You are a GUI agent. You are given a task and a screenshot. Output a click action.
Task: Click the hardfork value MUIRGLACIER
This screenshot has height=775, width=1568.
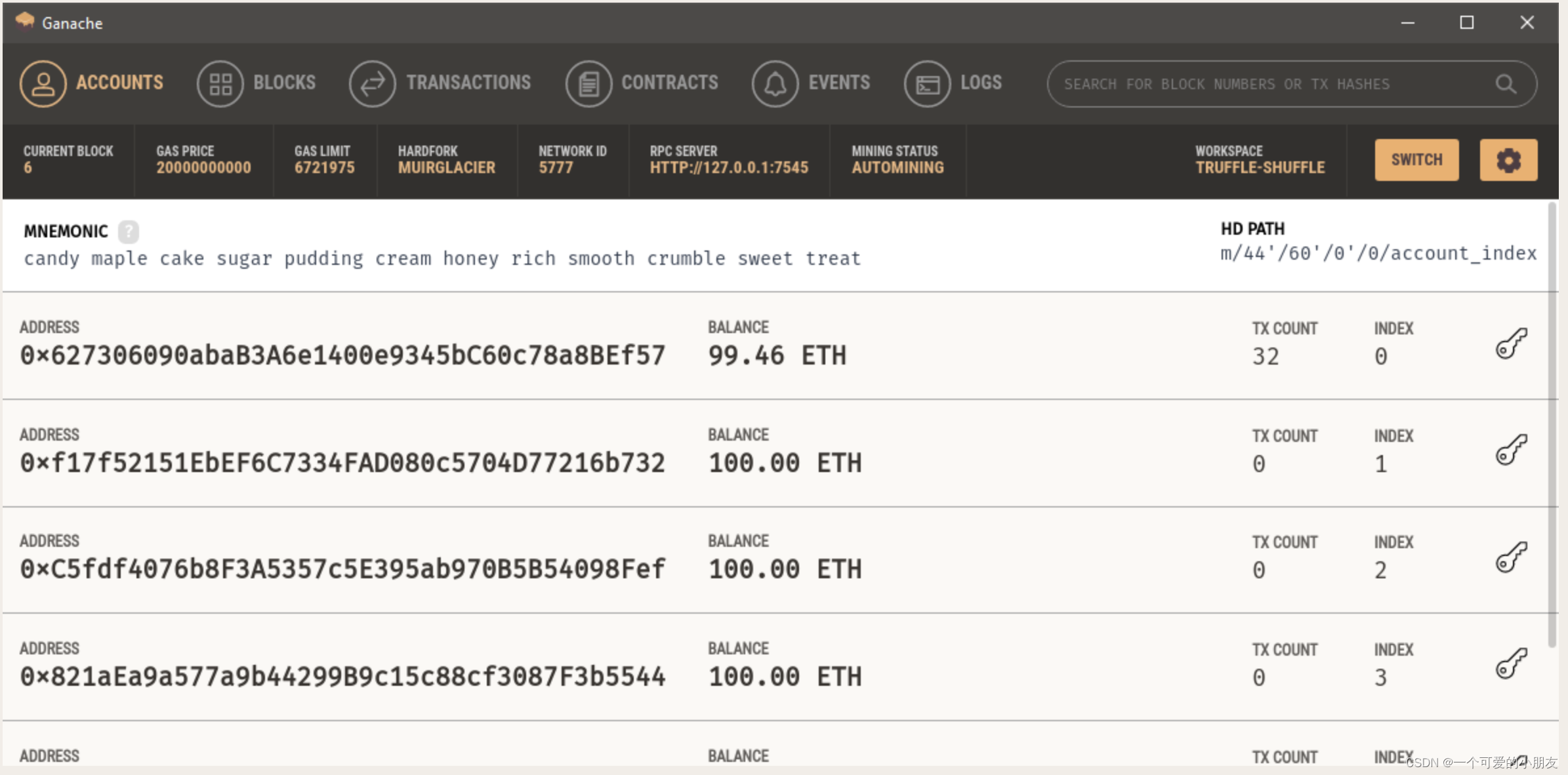[446, 168]
